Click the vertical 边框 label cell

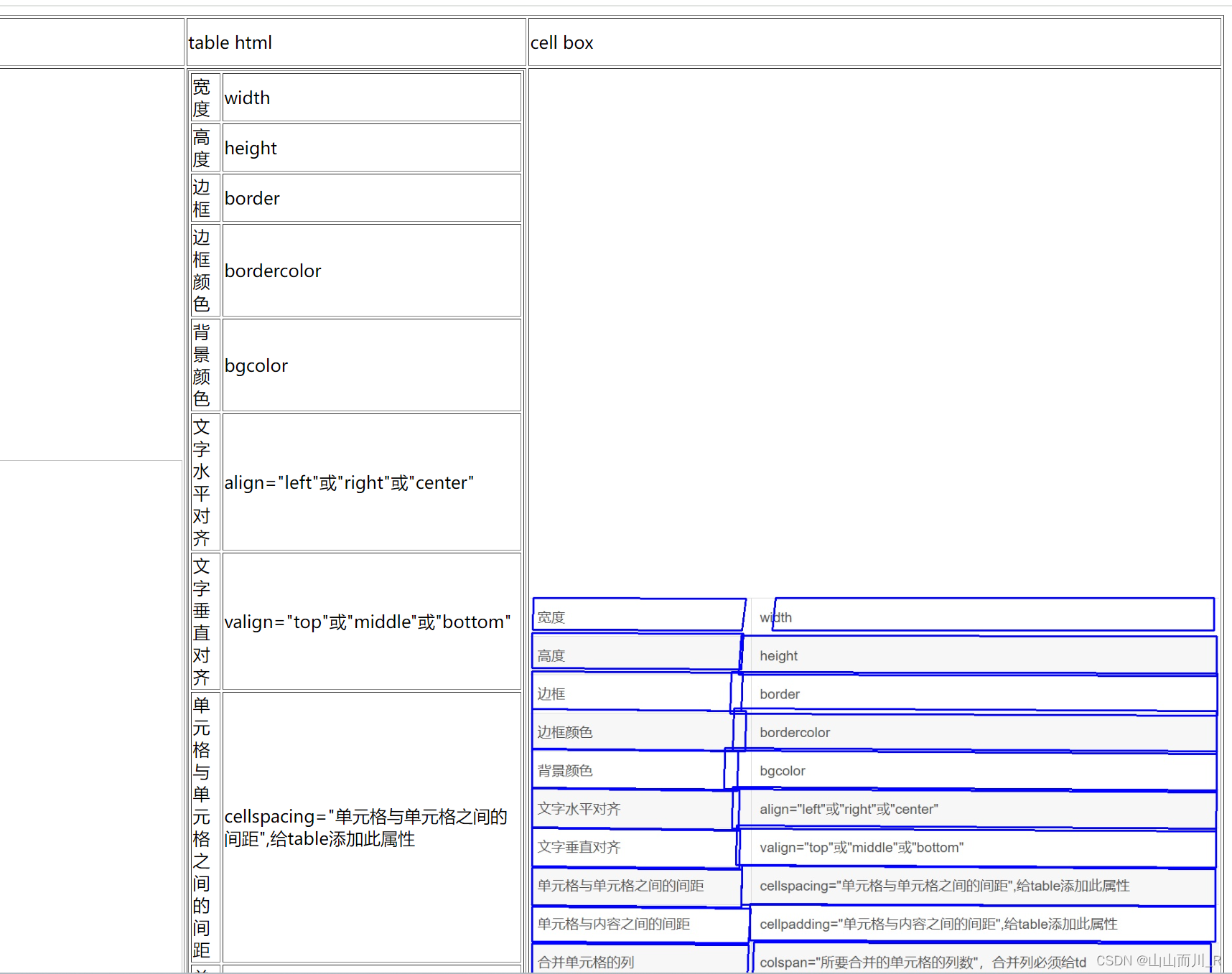[205, 198]
